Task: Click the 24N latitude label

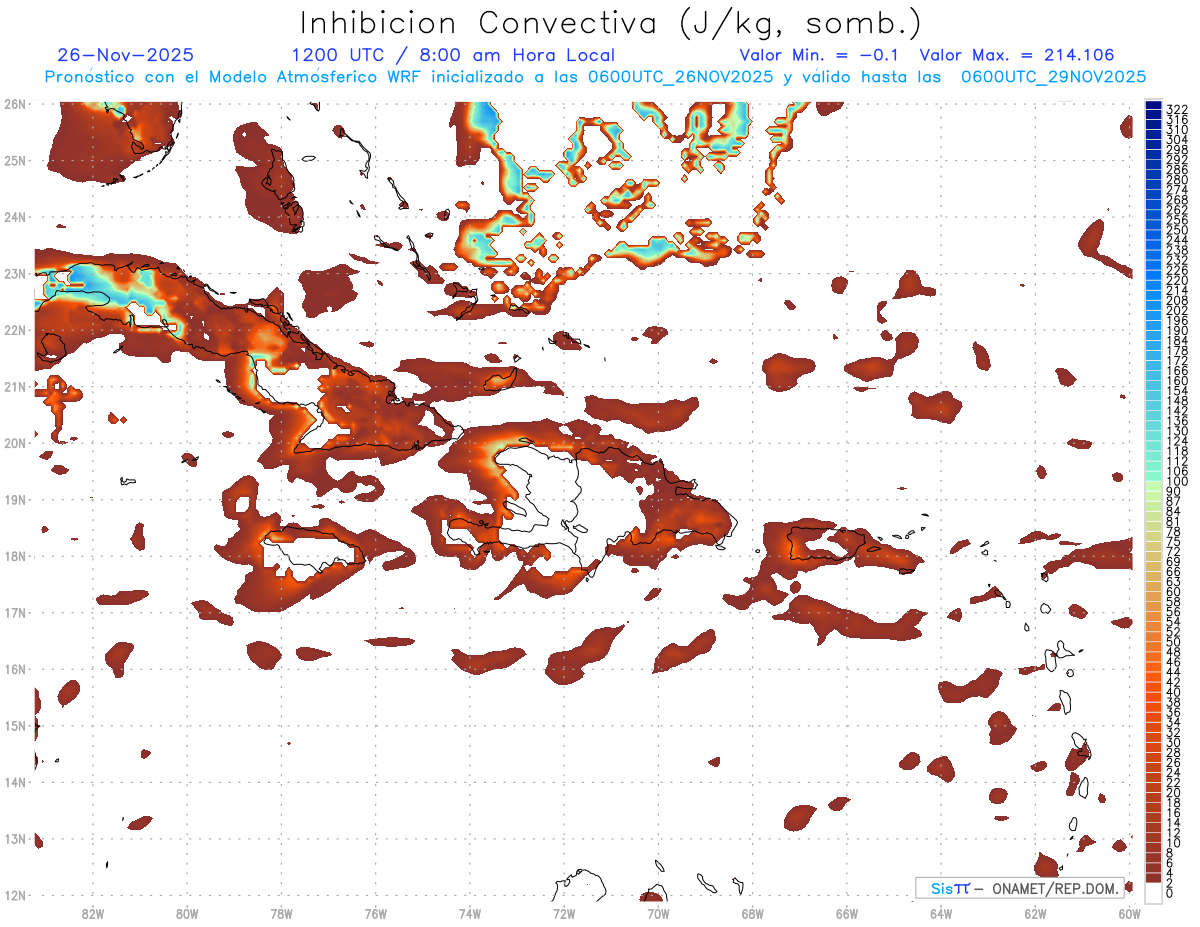Action: tap(15, 217)
